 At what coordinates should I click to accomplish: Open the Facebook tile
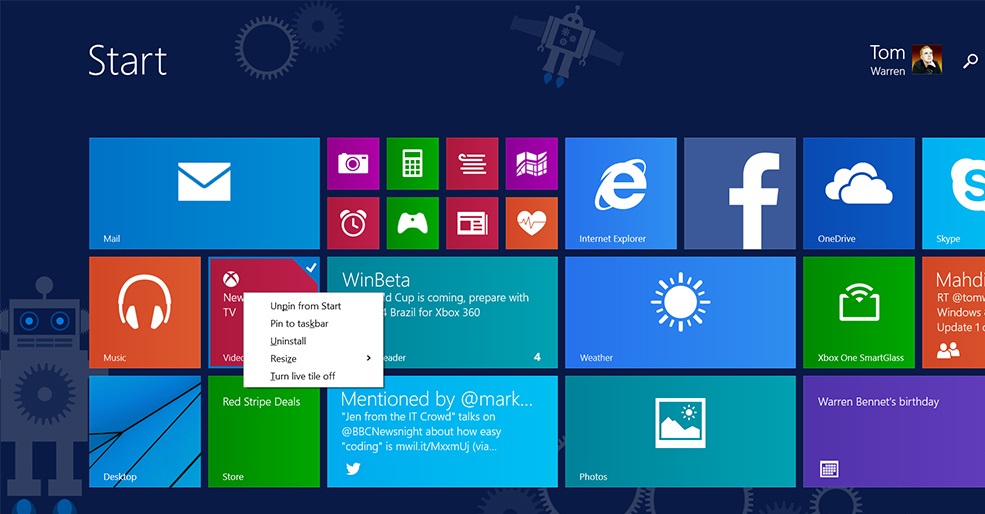pyautogui.click(x=740, y=194)
